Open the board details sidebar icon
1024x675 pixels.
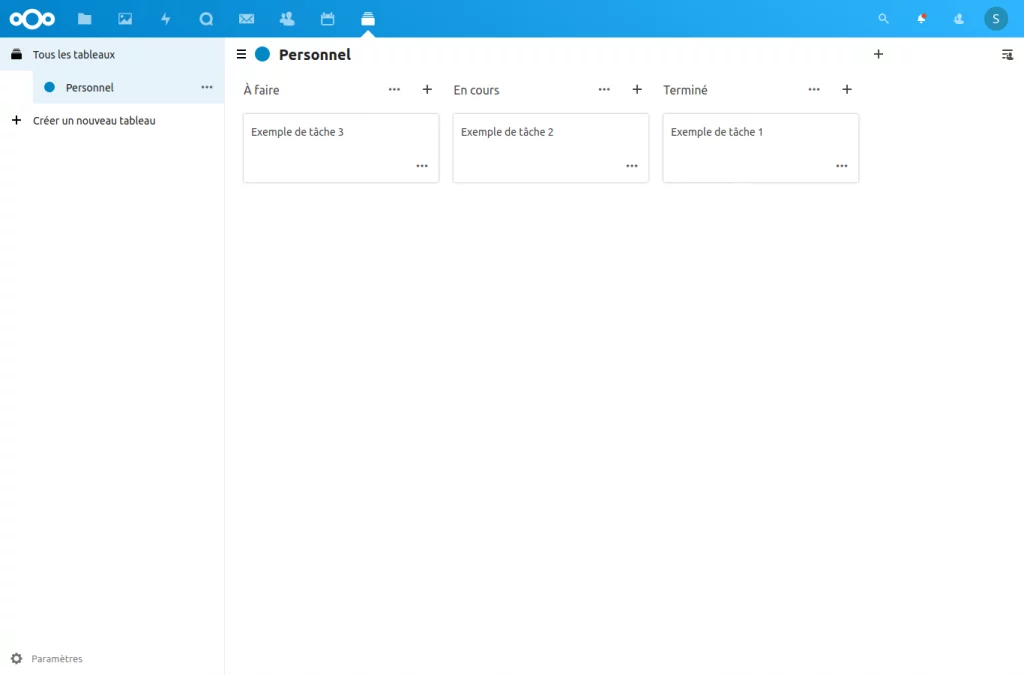(x=1007, y=55)
